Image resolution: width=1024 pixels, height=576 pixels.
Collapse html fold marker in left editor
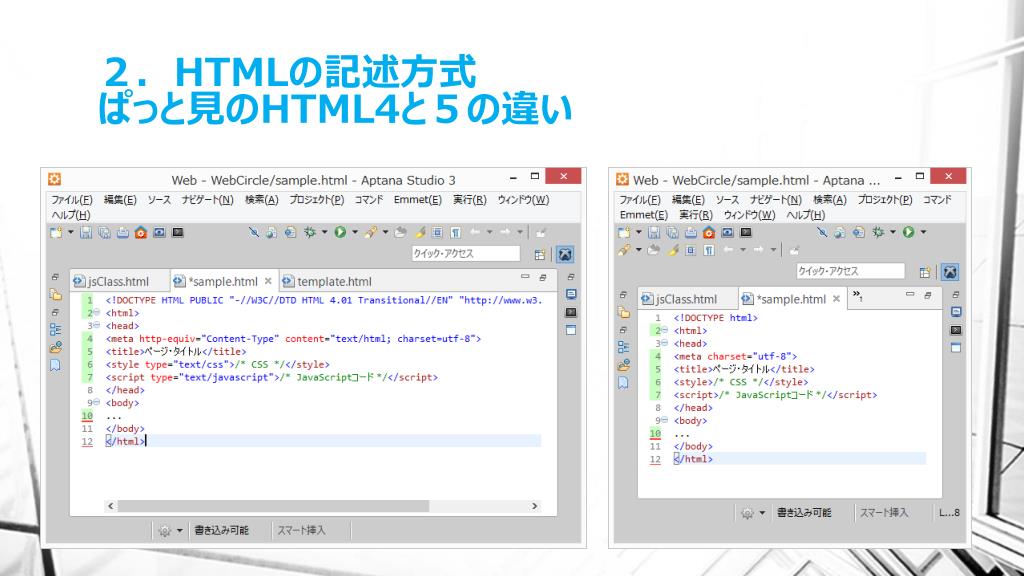click(97, 313)
